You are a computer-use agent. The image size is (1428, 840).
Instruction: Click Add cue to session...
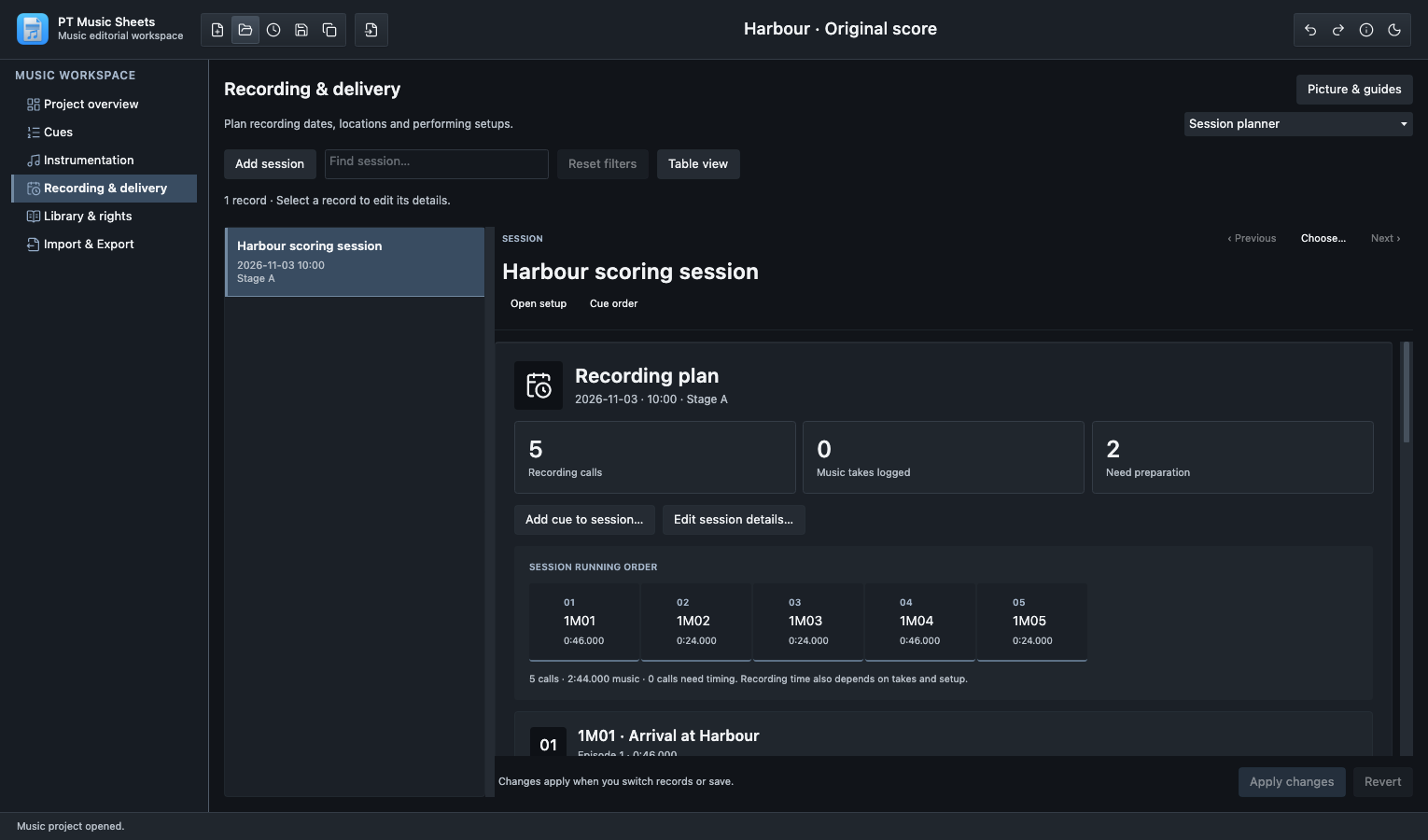[x=584, y=520]
